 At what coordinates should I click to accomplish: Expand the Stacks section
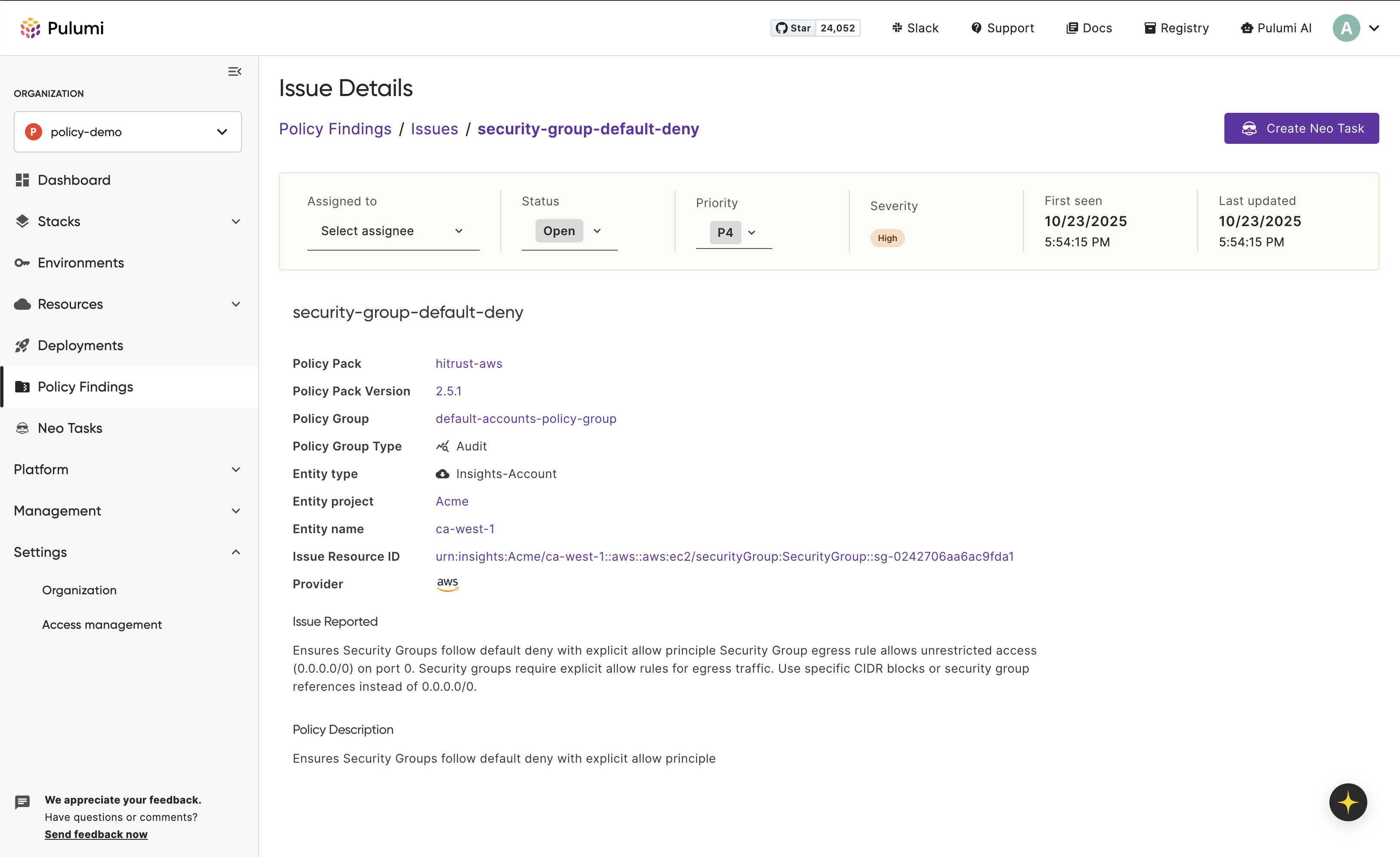(x=236, y=221)
